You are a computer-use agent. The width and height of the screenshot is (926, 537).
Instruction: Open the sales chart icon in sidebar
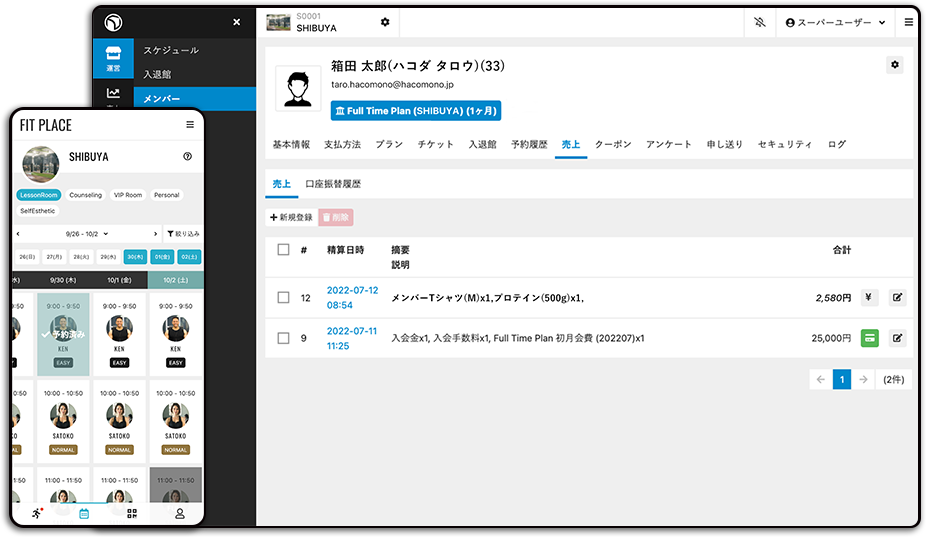pyautogui.click(x=113, y=93)
